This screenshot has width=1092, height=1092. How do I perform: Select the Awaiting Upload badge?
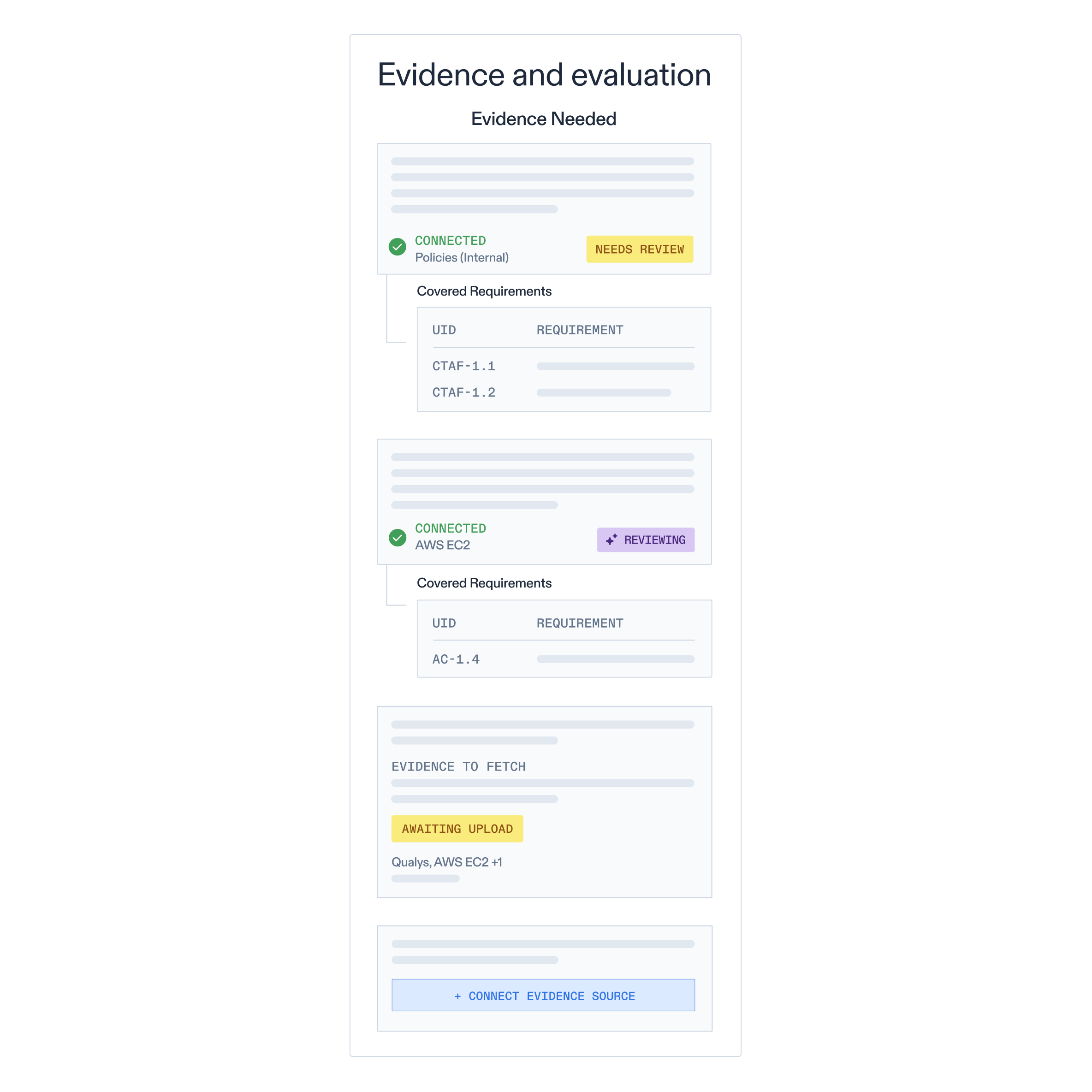(x=457, y=829)
